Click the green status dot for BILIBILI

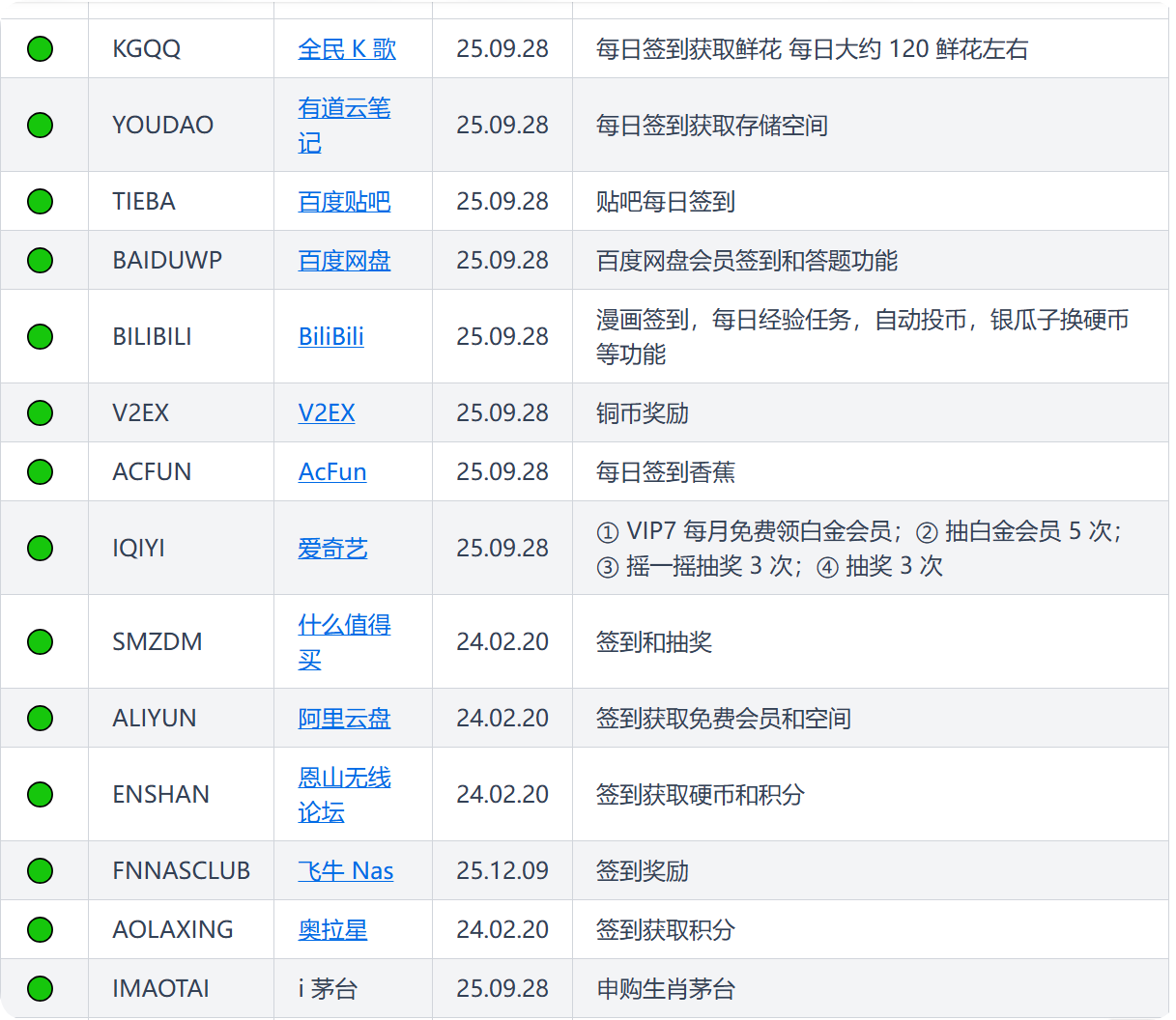coord(40,336)
